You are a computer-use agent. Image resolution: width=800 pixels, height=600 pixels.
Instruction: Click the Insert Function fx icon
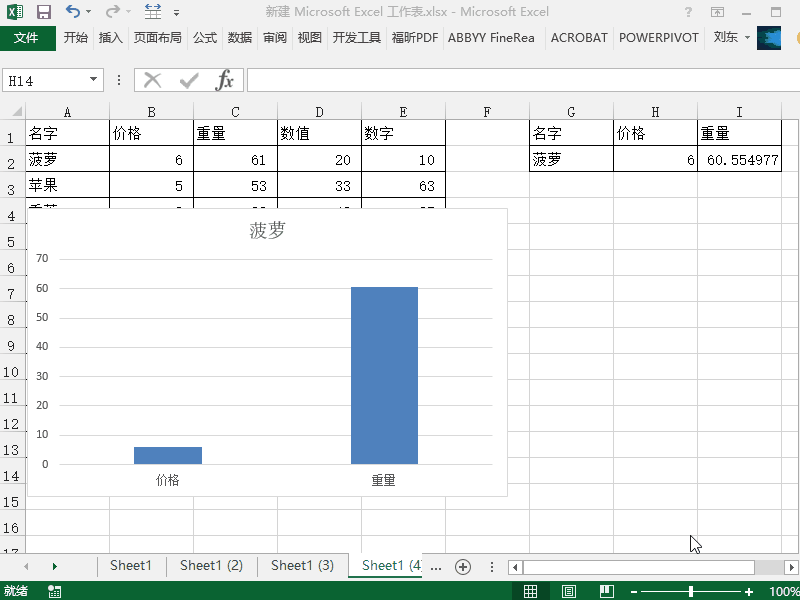point(225,80)
